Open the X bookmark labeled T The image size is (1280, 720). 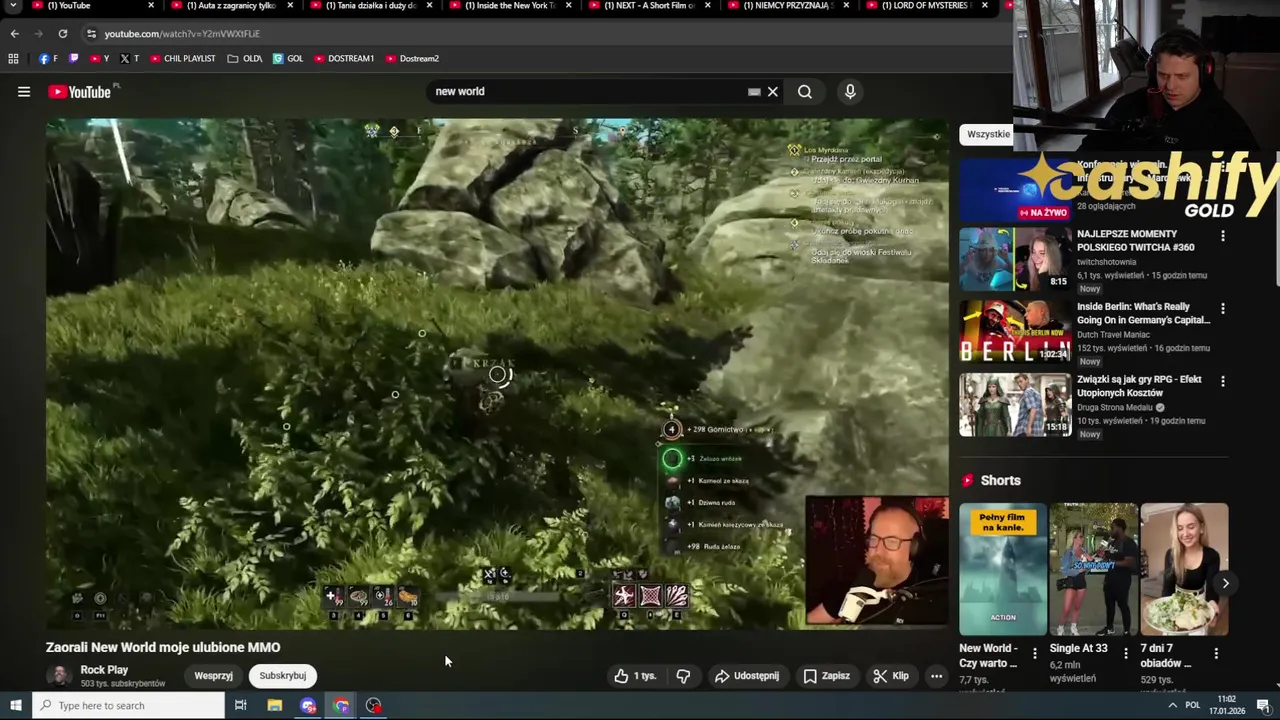[x=130, y=59]
